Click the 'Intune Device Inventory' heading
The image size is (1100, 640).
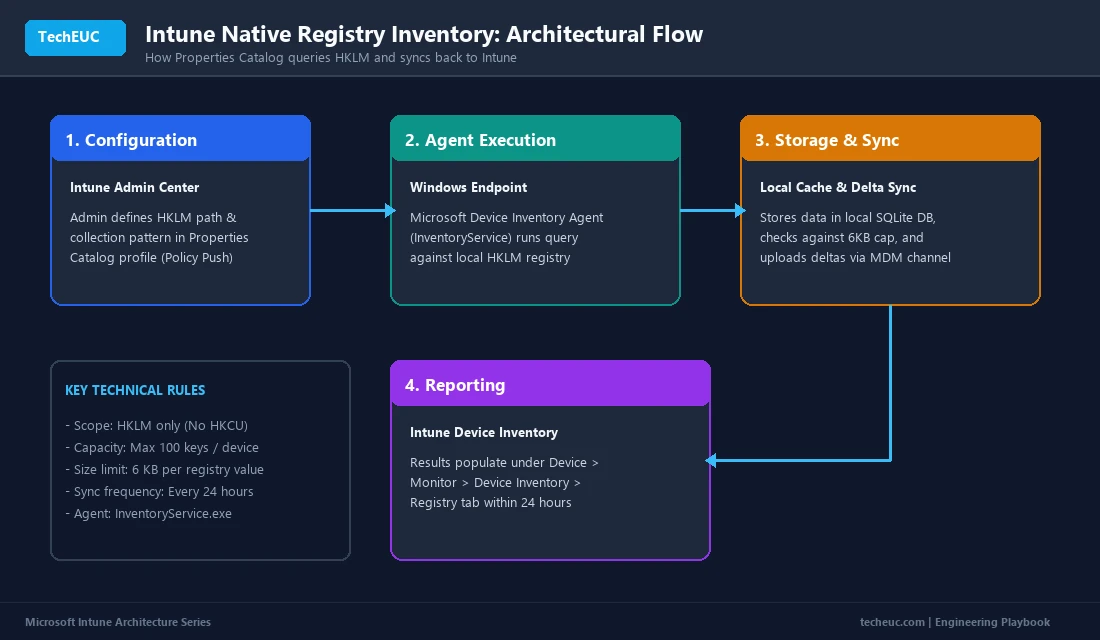tap(484, 432)
